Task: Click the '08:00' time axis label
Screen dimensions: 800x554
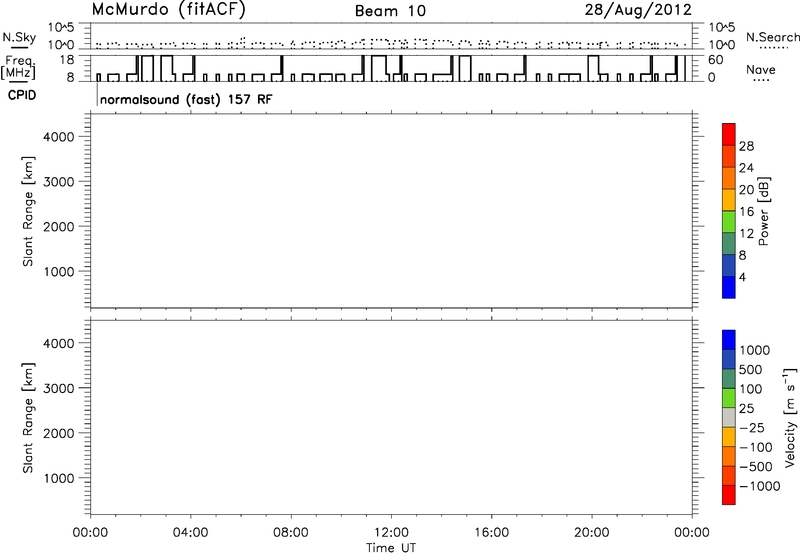Action: coord(291,533)
